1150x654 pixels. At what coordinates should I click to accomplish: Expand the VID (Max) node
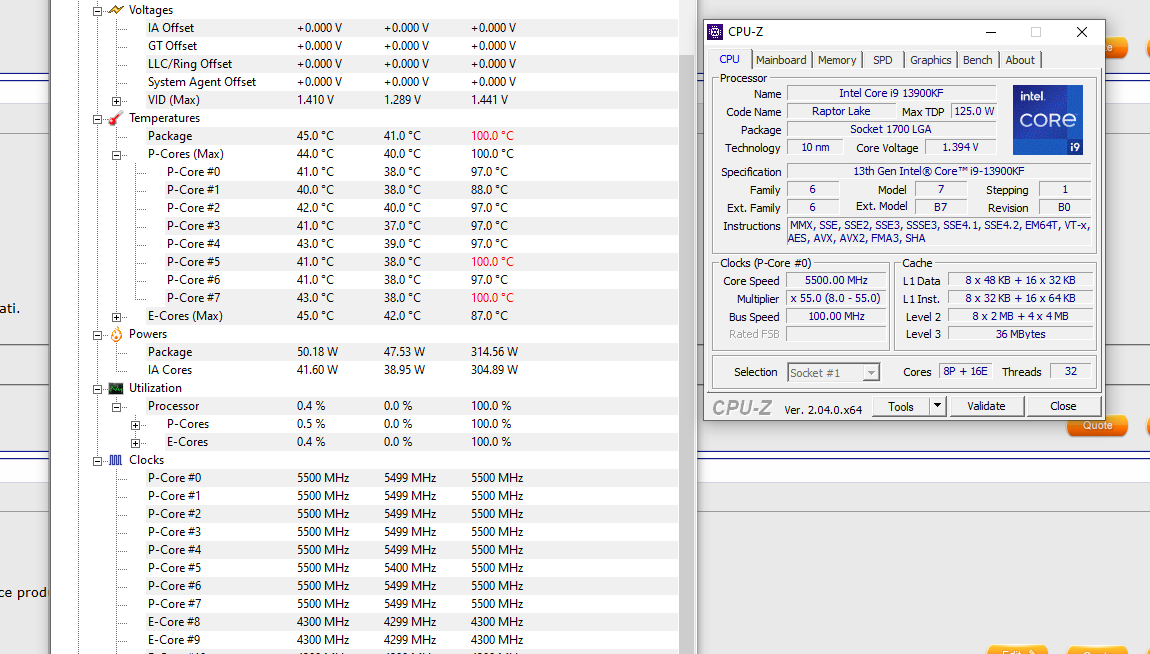coord(117,100)
